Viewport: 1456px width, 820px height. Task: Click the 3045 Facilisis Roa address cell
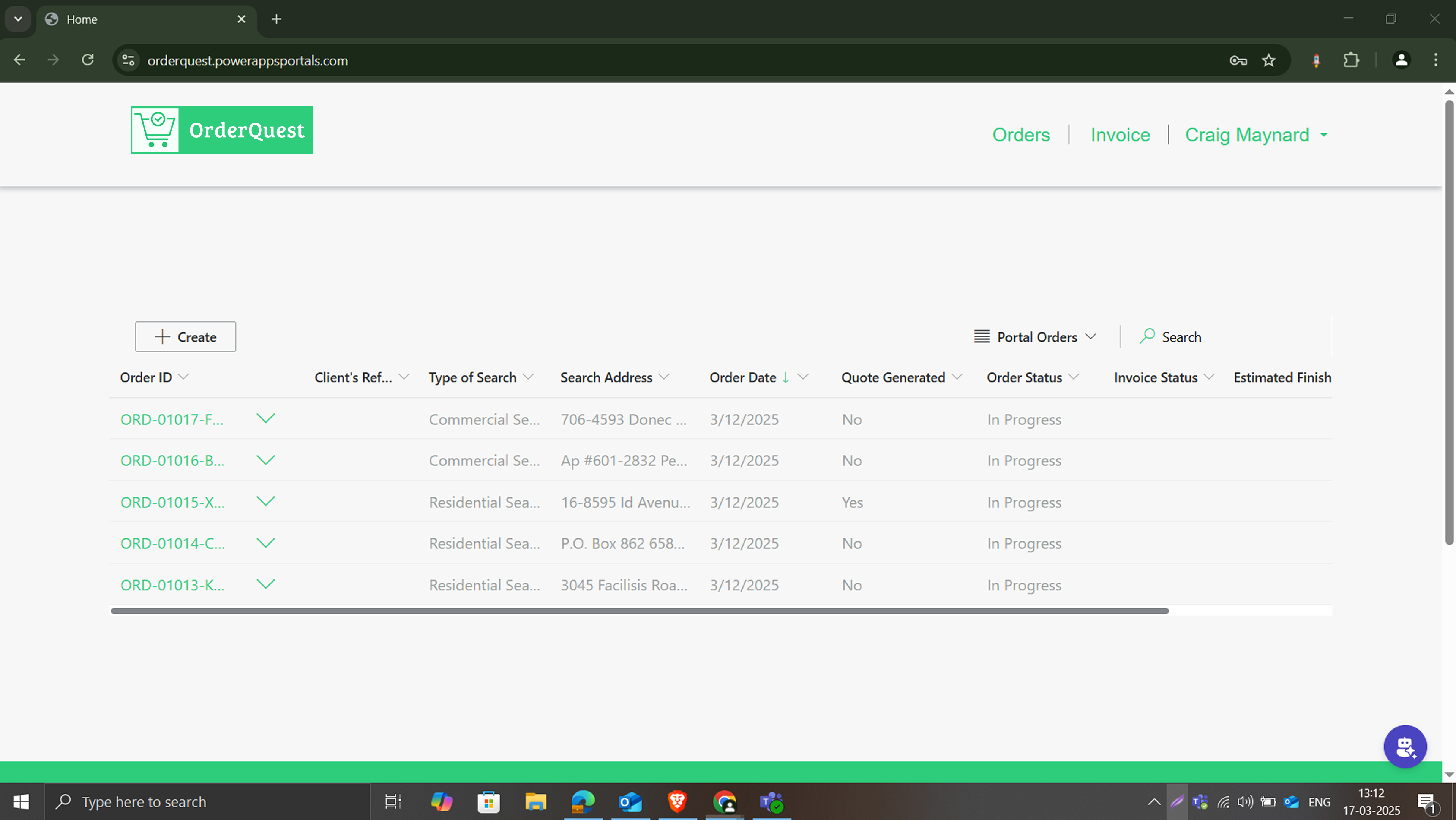click(624, 585)
